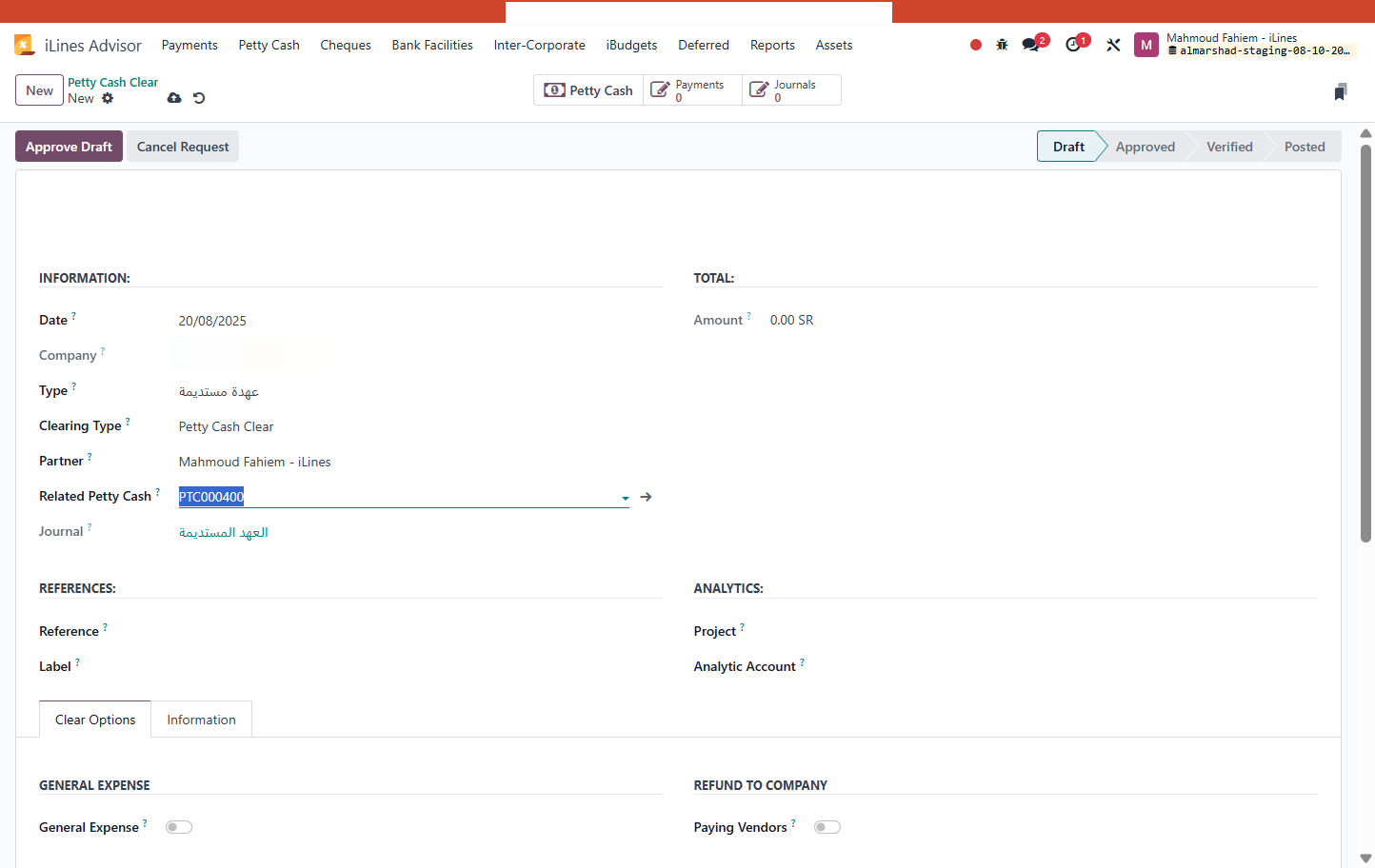The height and width of the screenshot is (868, 1375).
Task: Go to Petty Cash Clear breadcrumb
Action: (x=112, y=82)
